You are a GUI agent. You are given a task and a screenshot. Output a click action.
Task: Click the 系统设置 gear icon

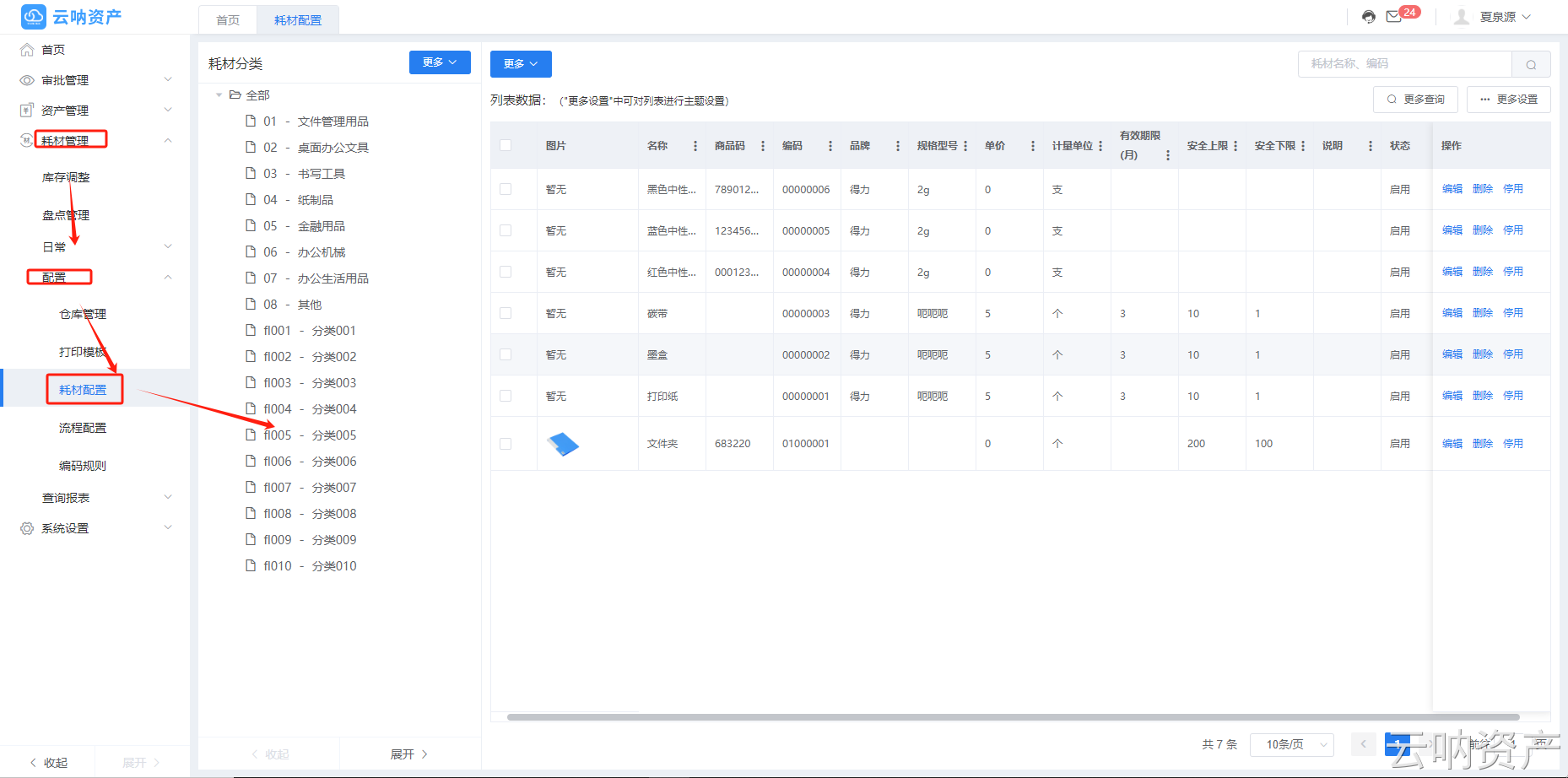(x=27, y=528)
